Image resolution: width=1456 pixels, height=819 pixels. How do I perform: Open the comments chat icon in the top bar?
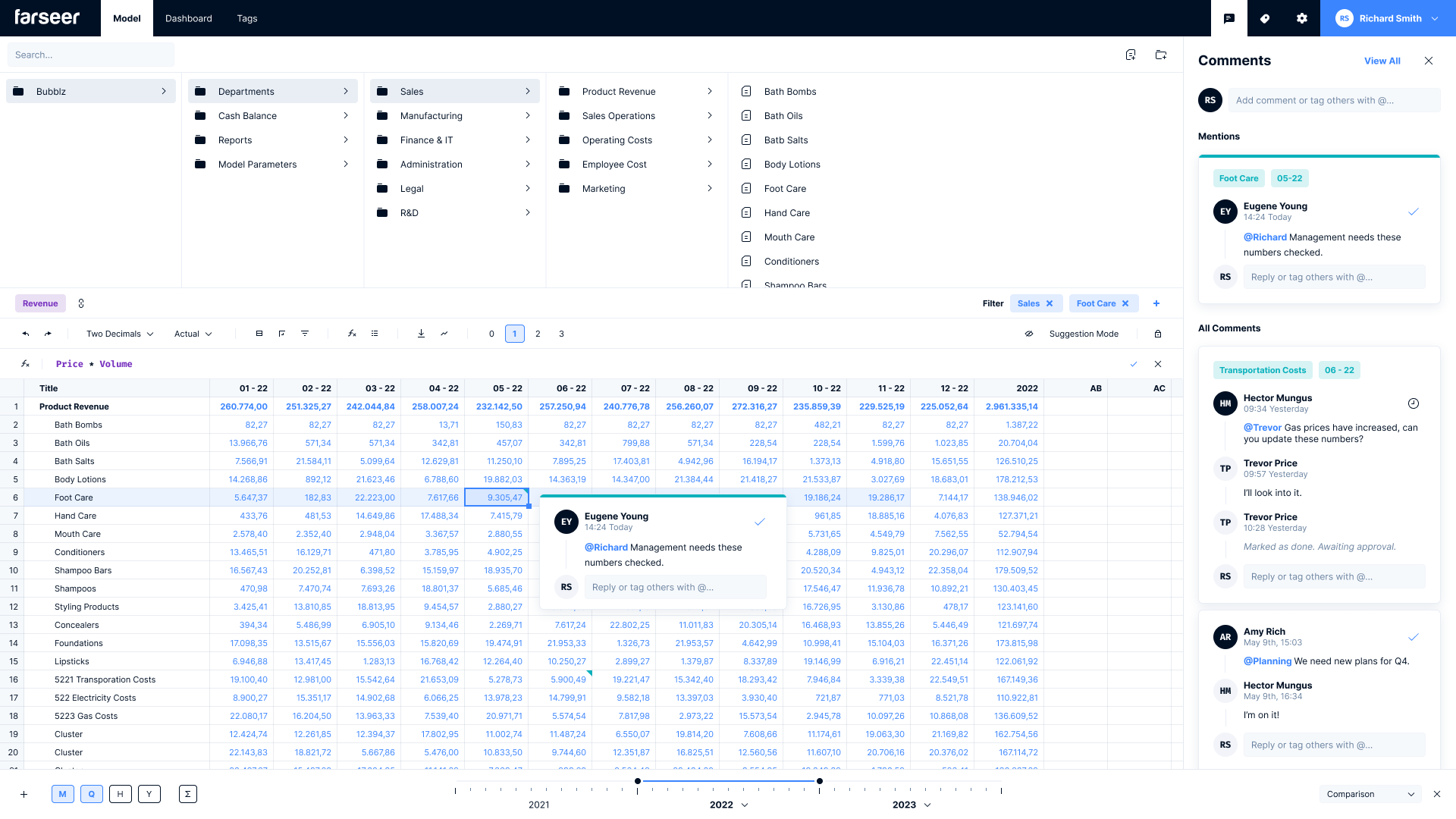(x=1229, y=18)
